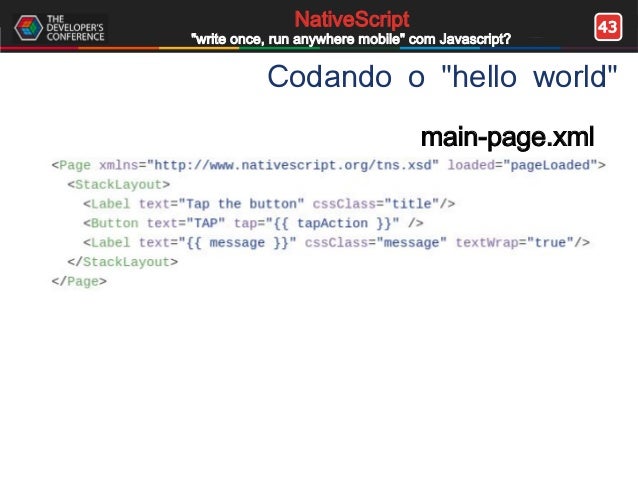Click the cssClass="title" attribute
The image size is (638, 479).
(x=376, y=203)
